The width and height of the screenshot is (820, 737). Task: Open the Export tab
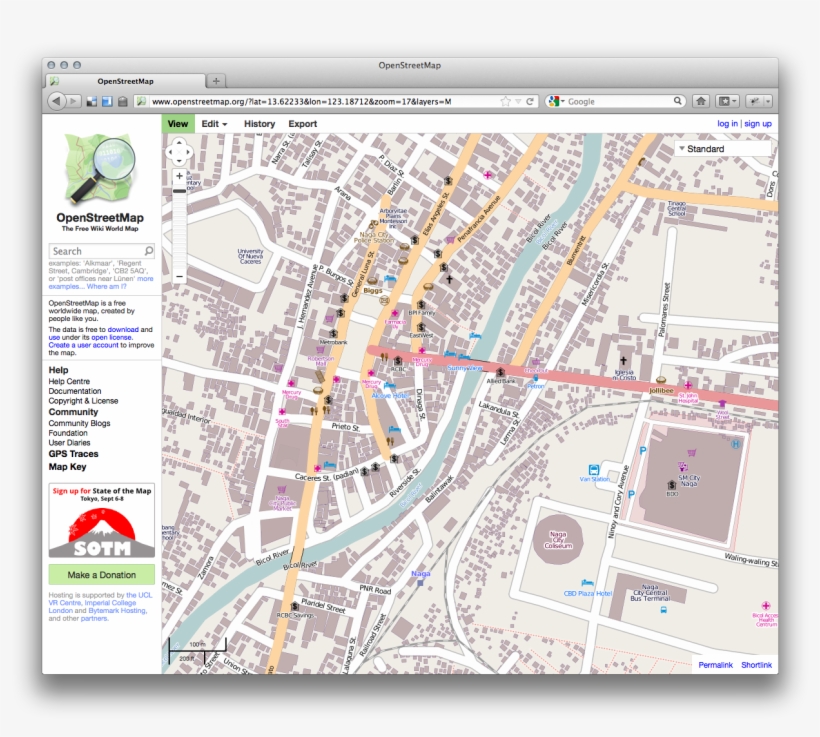pyautogui.click(x=303, y=124)
